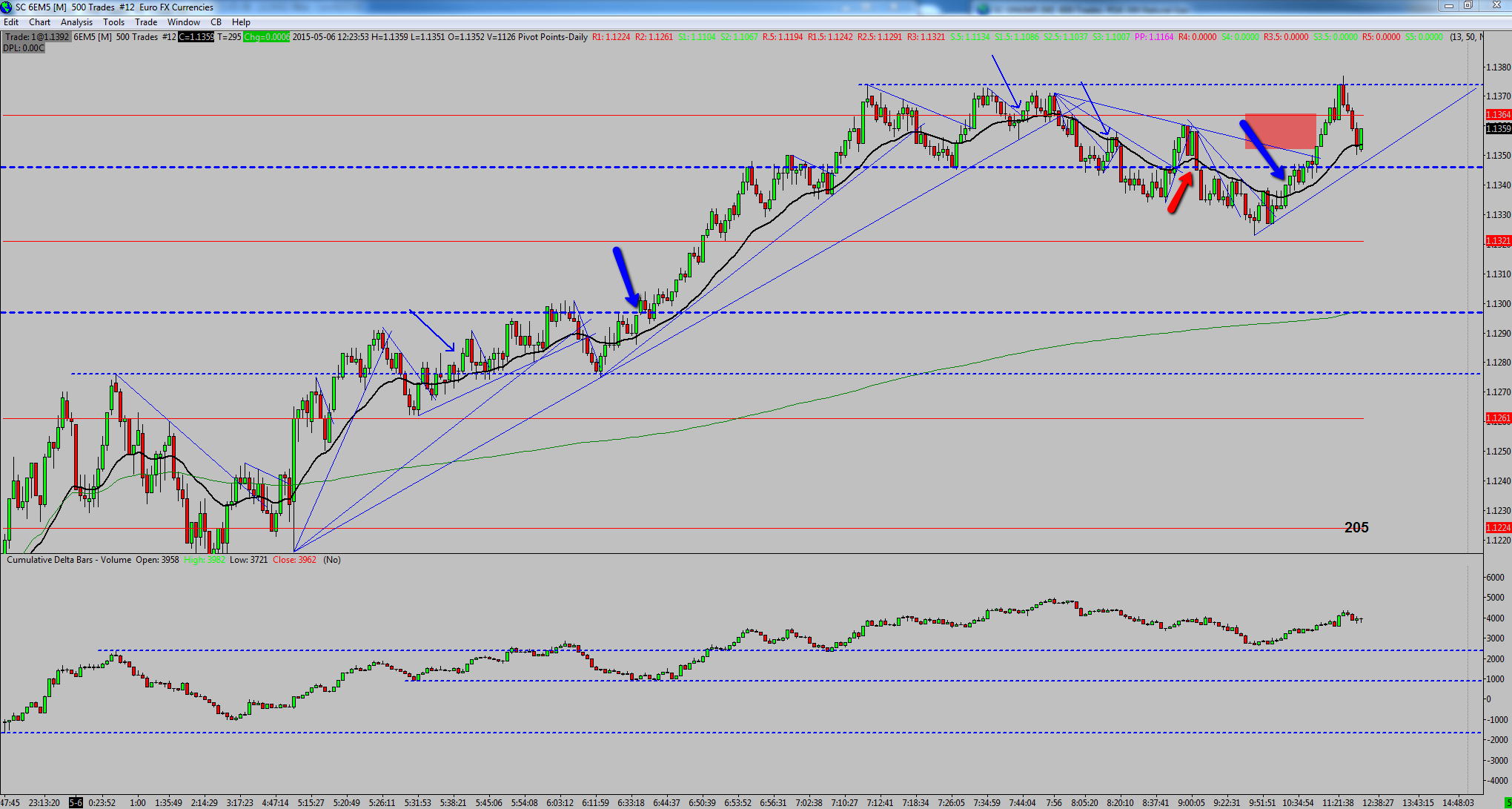Click the red 1.1261 price axis label
Screen dimensions: 1512x809
pos(1499,418)
